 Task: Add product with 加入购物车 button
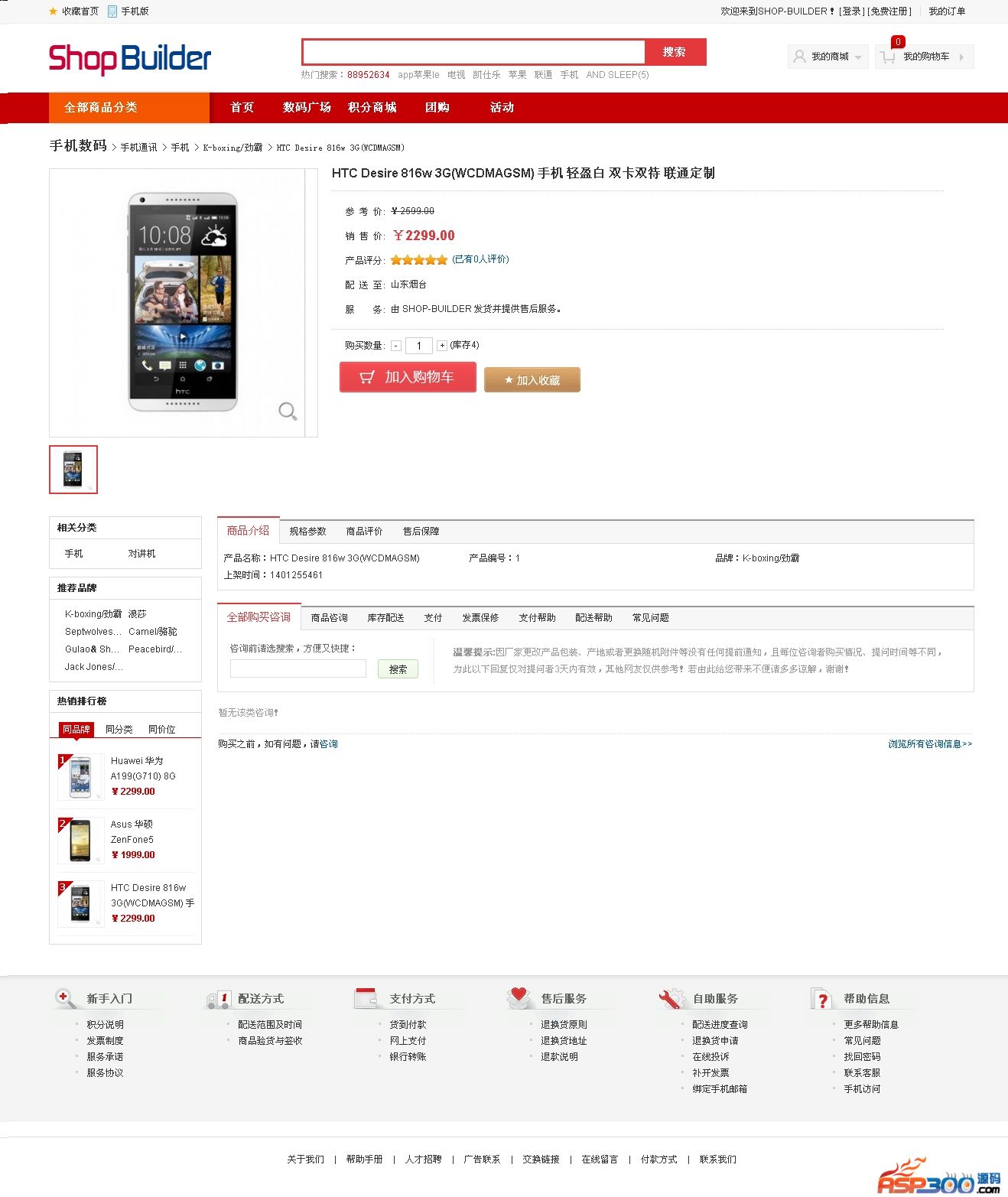(408, 377)
